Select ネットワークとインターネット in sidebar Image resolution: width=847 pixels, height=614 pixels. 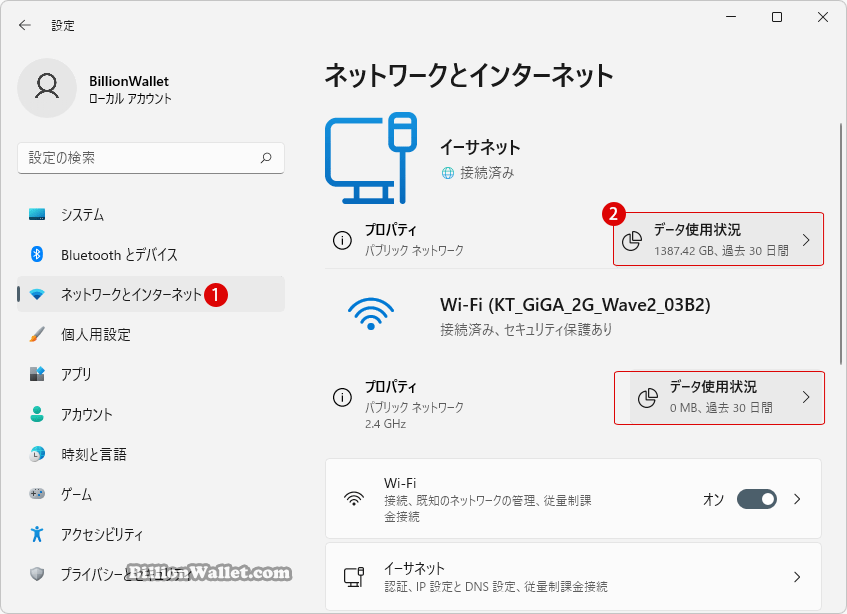pos(151,294)
